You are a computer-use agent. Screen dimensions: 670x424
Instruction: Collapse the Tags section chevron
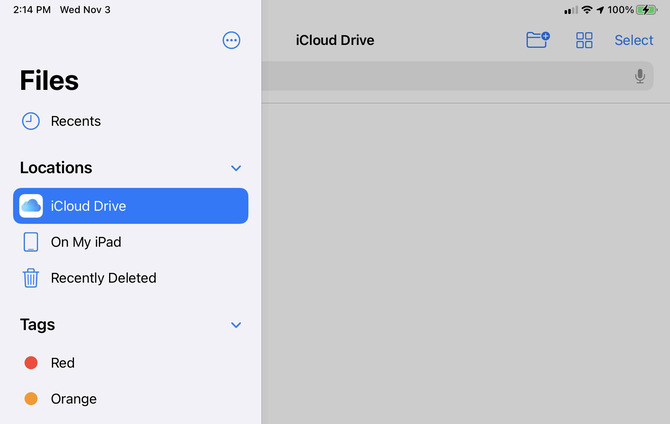point(236,325)
